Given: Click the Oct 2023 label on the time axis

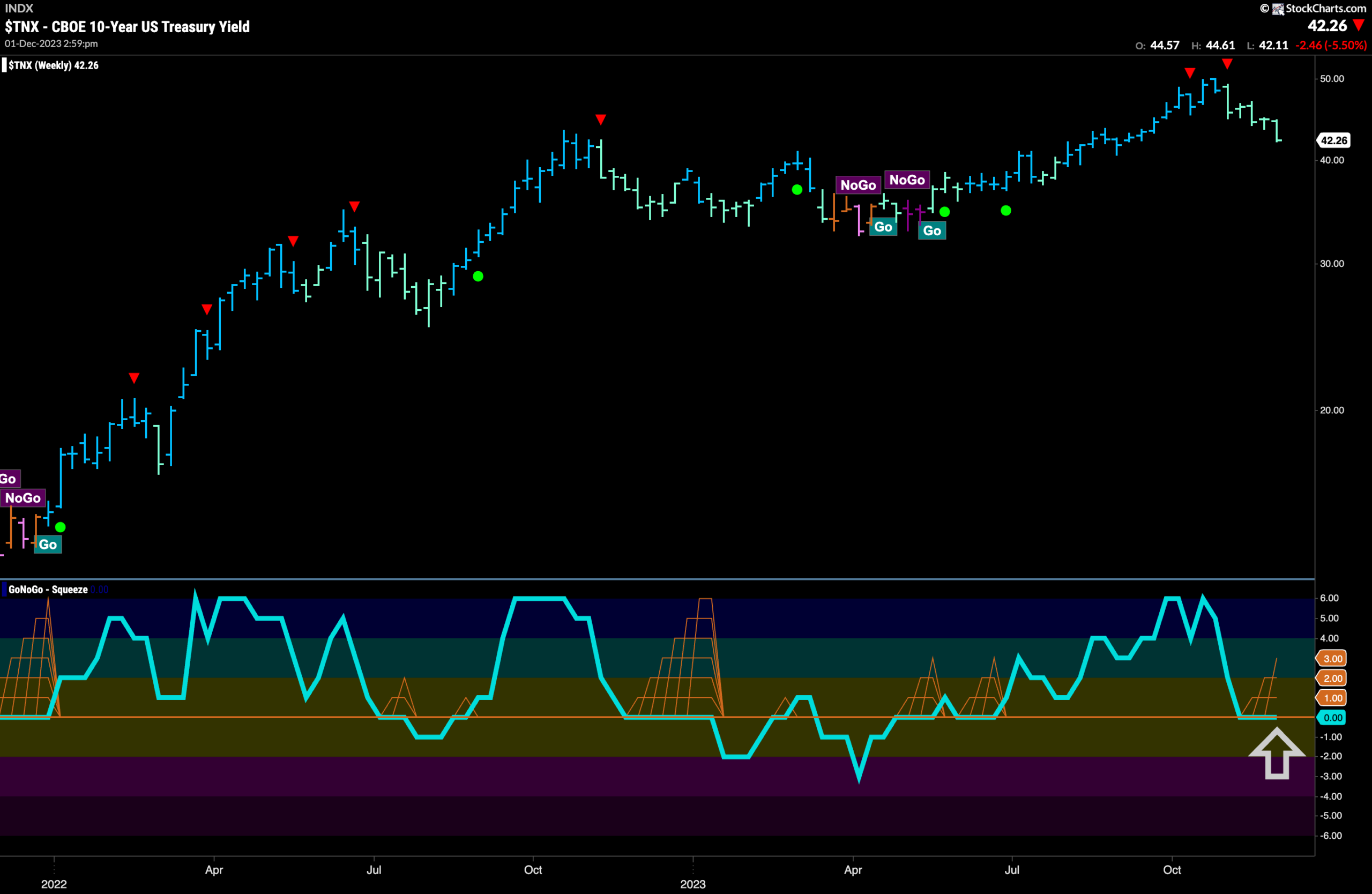Looking at the screenshot, I should click(x=1172, y=869).
